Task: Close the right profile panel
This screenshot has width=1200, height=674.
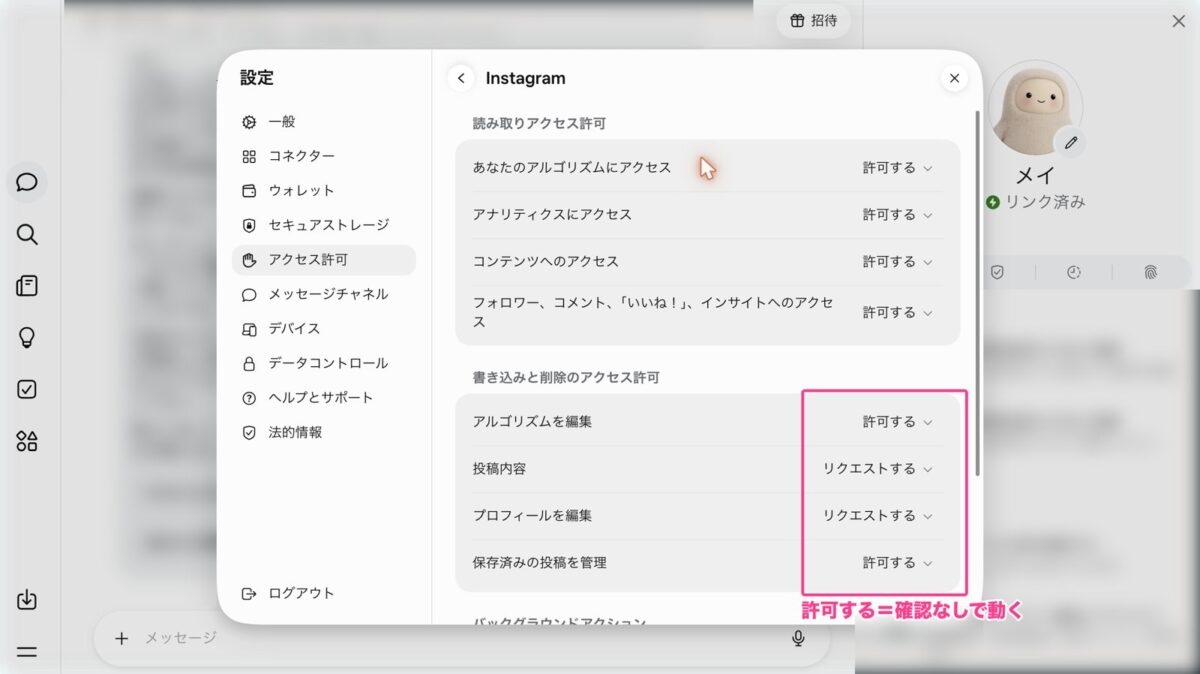Action: click(x=1179, y=21)
